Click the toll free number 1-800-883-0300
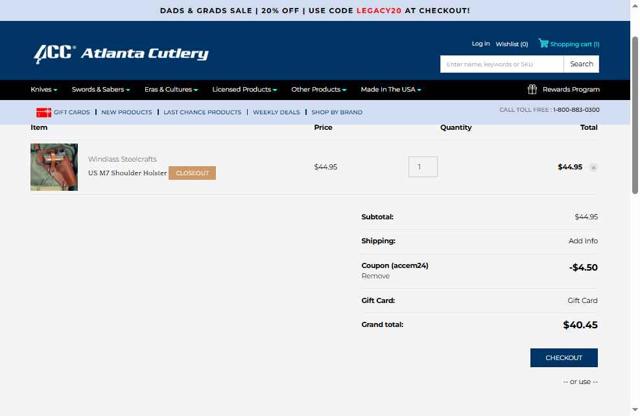This screenshot has height=416, width=640. point(576,110)
